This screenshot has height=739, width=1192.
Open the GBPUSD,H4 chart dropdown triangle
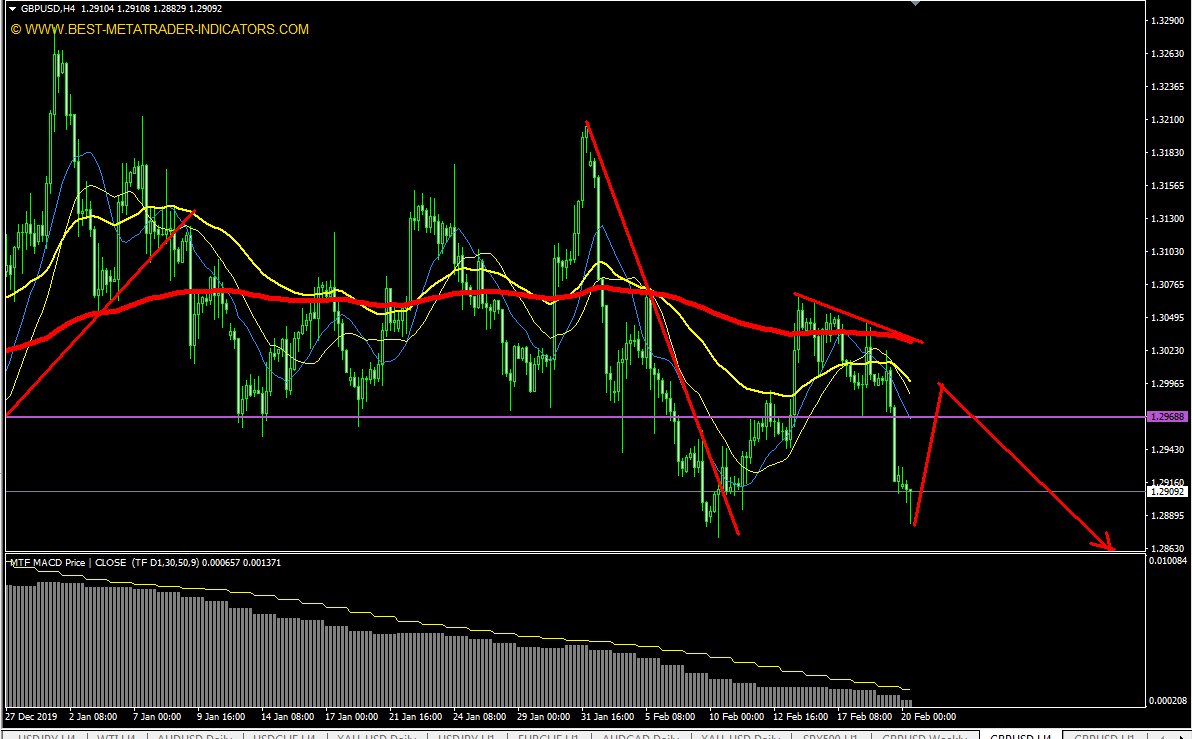point(12,8)
